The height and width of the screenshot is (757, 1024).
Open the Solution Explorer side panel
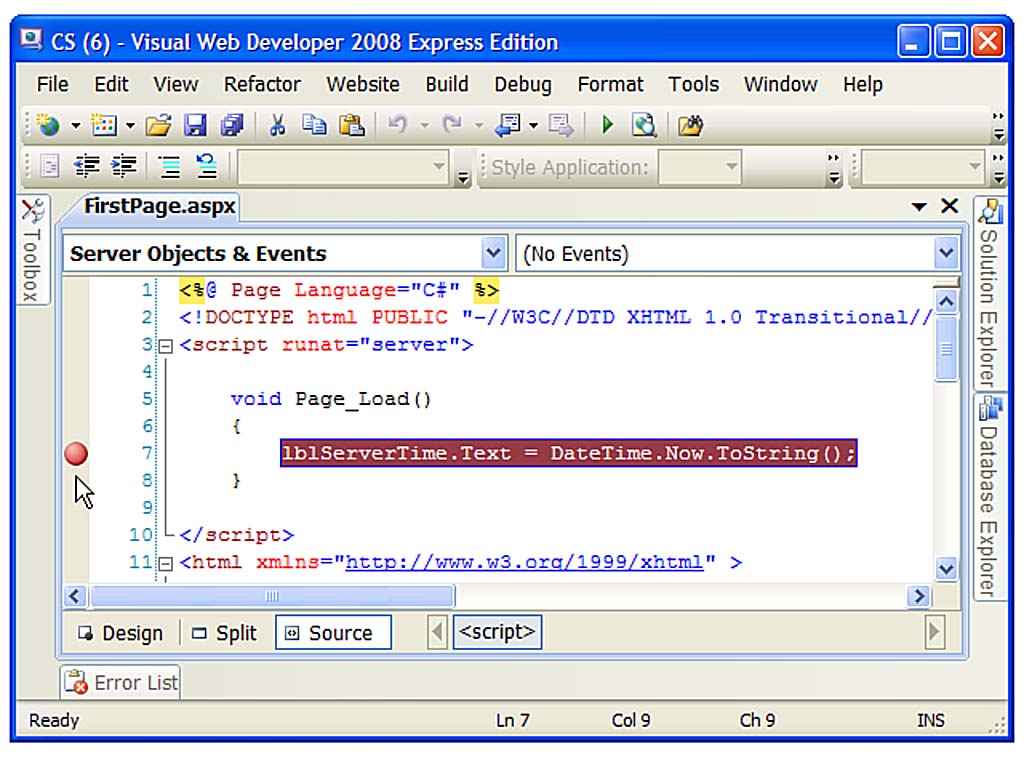(990, 293)
